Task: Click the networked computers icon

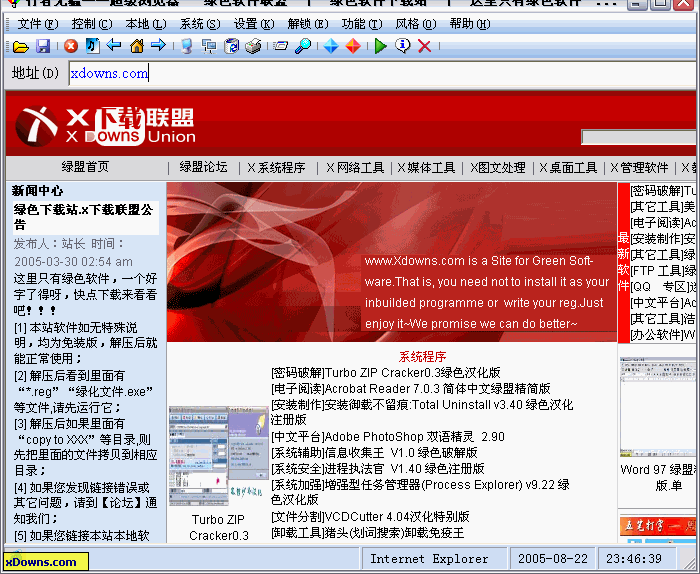Action: [x=208, y=46]
